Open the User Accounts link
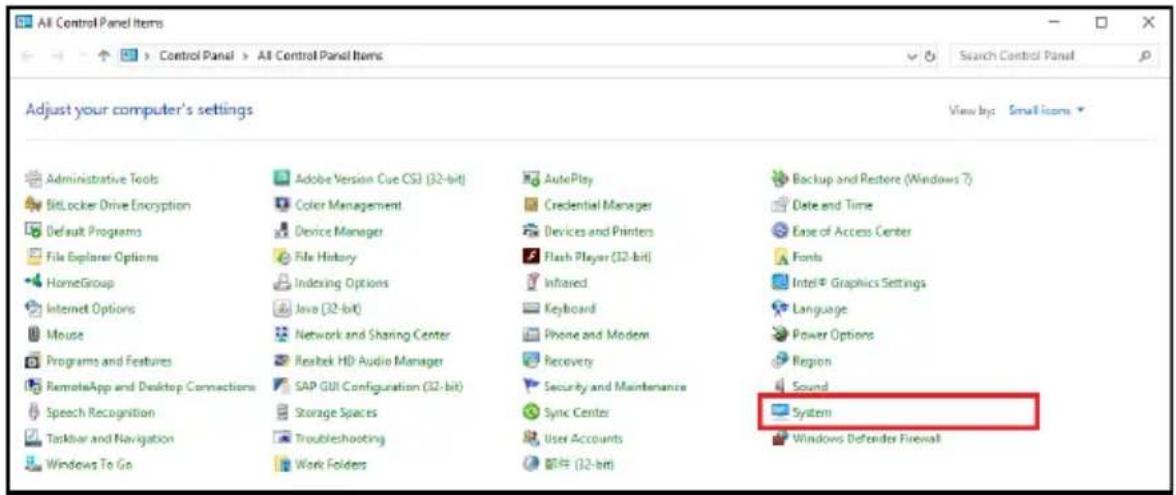 583,439
